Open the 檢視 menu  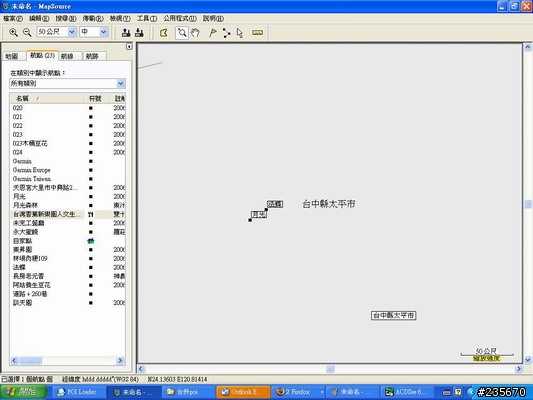[120, 19]
